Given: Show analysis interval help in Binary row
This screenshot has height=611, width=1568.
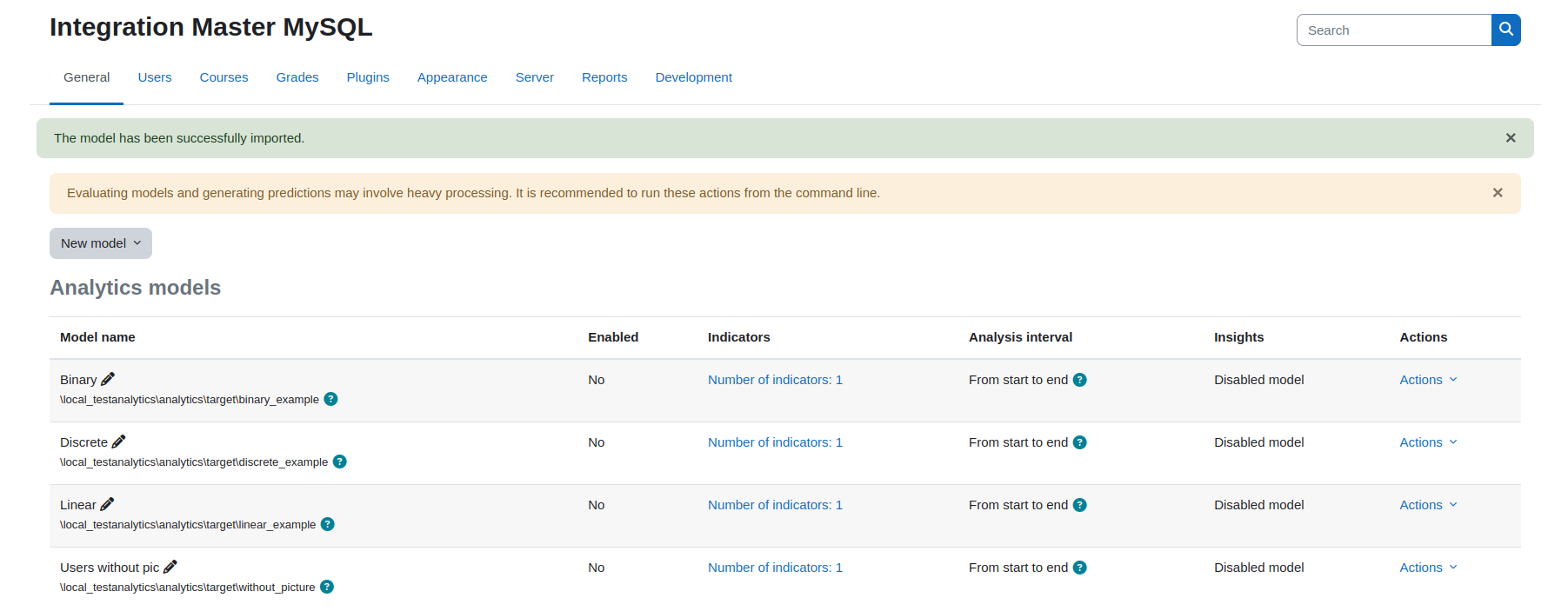Looking at the screenshot, I should (x=1080, y=380).
